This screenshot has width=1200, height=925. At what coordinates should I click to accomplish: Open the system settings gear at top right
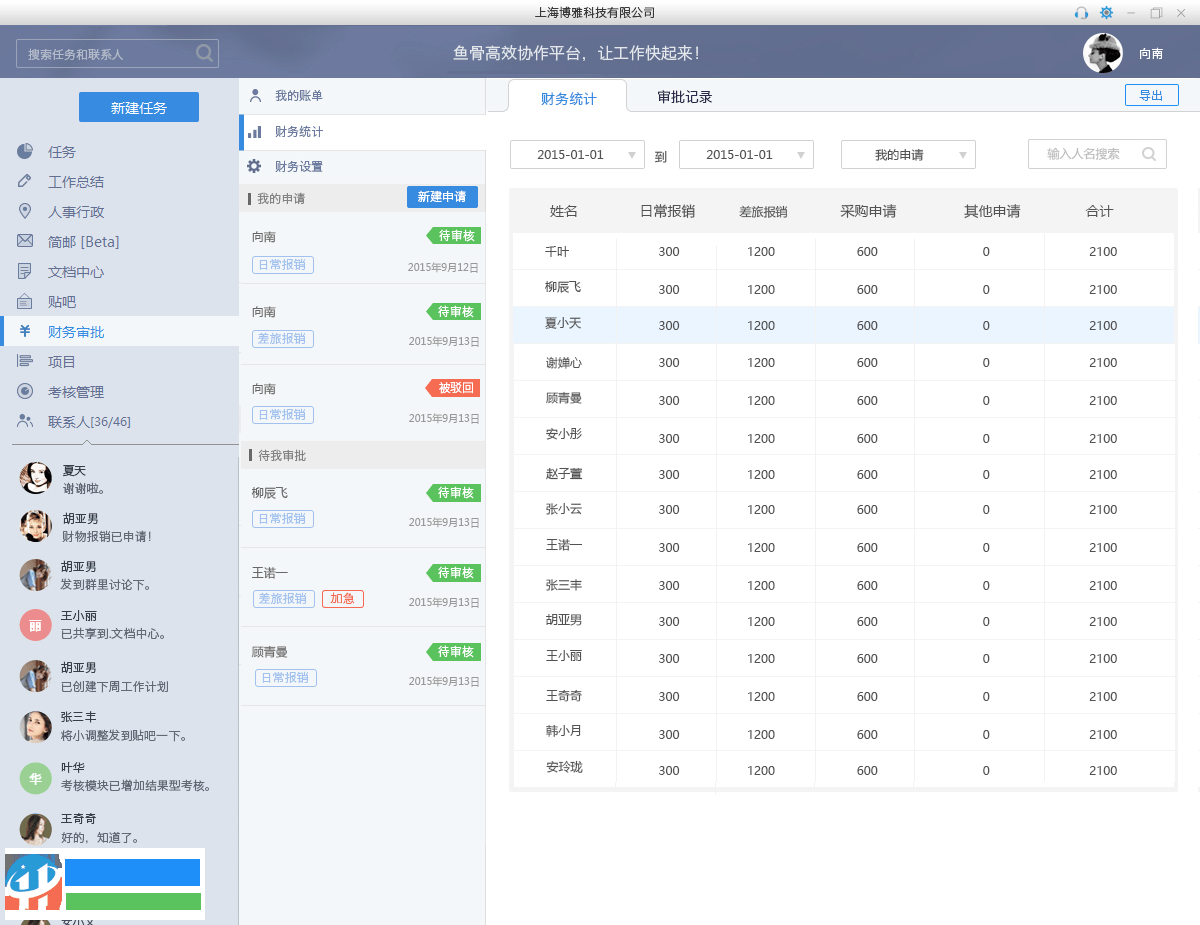coord(1106,13)
